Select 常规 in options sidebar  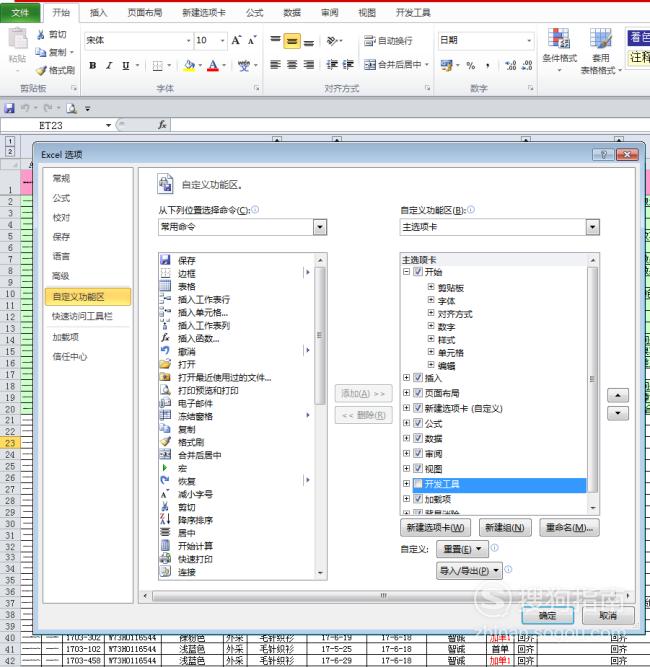point(61,179)
